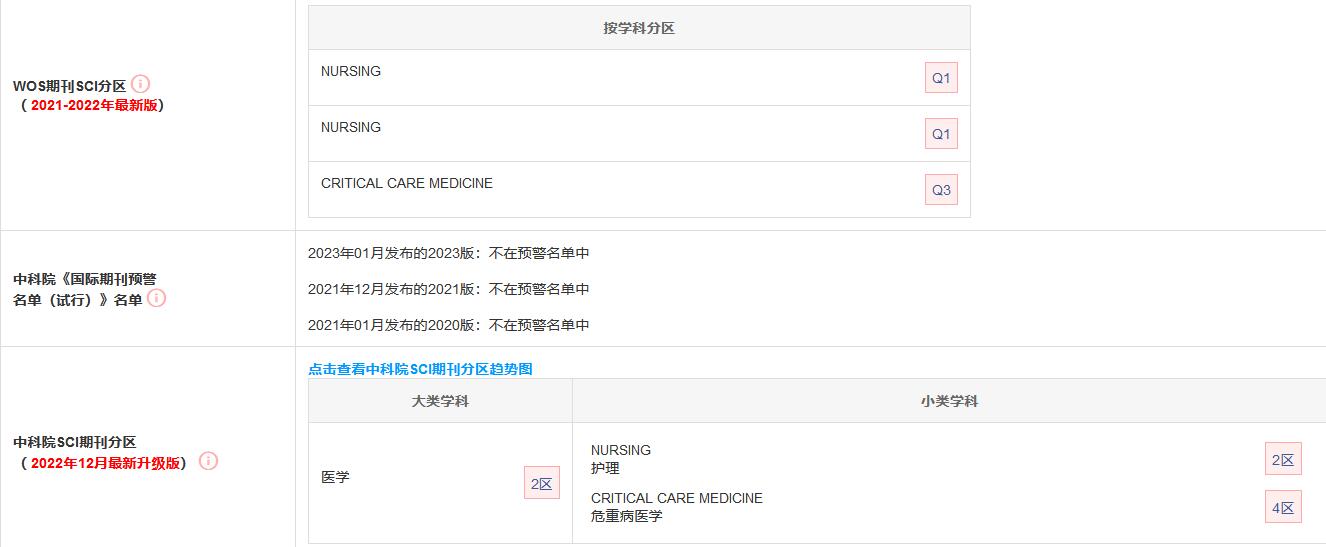This screenshot has width=1326, height=547.
Task: Click the 4区 badge for 危重病医学
Action: pos(1282,507)
